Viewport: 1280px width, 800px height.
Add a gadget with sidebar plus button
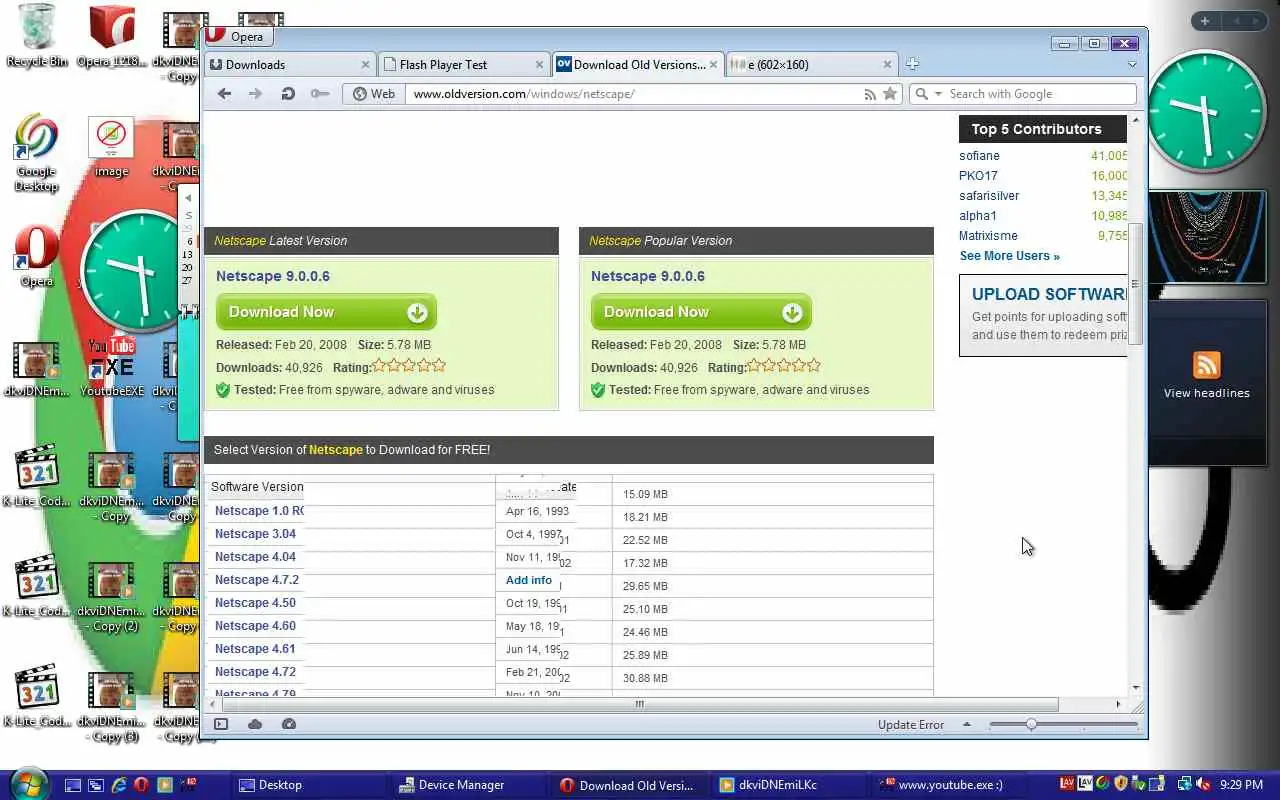(1205, 21)
